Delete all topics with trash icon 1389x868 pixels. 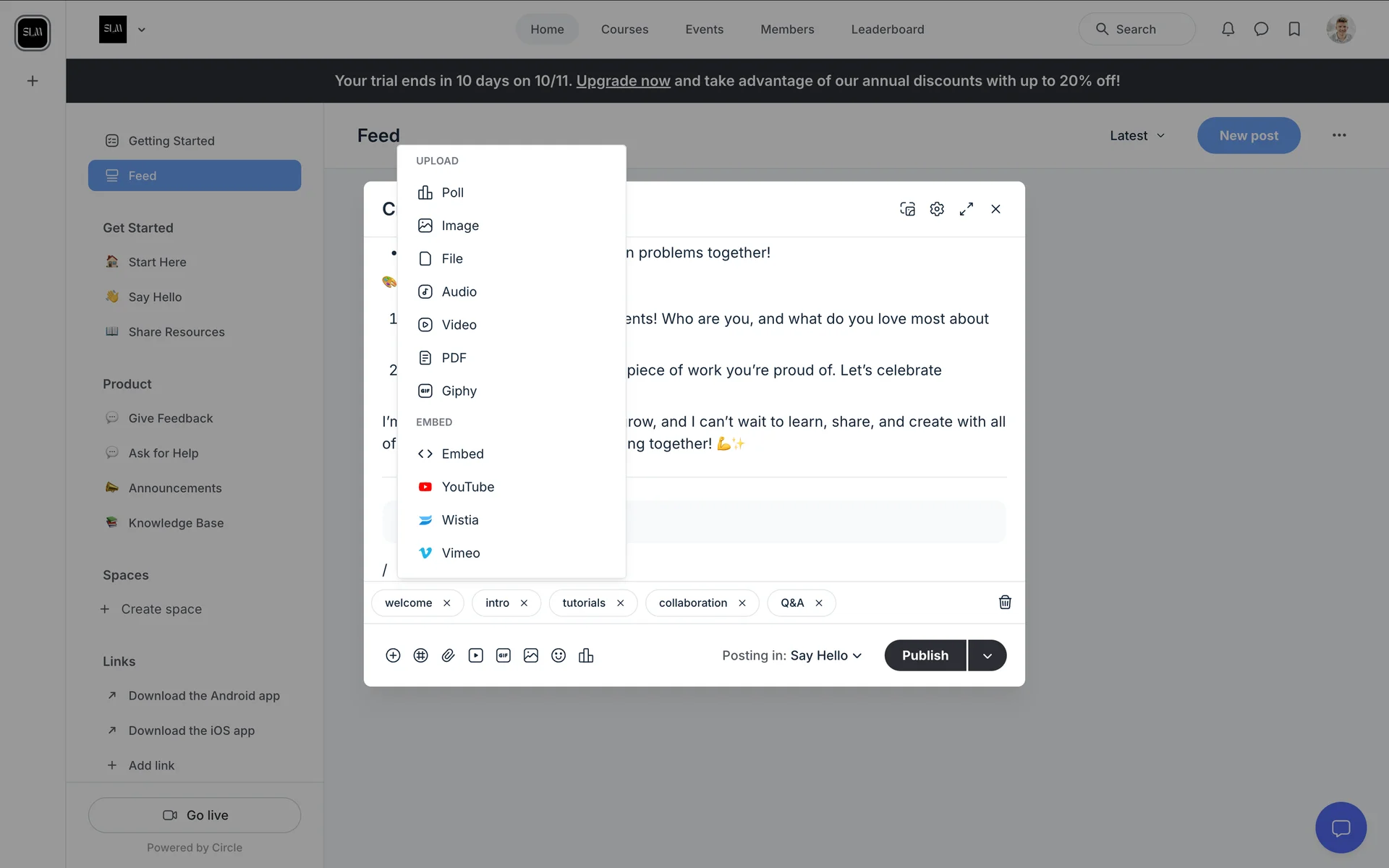[1005, 603]
